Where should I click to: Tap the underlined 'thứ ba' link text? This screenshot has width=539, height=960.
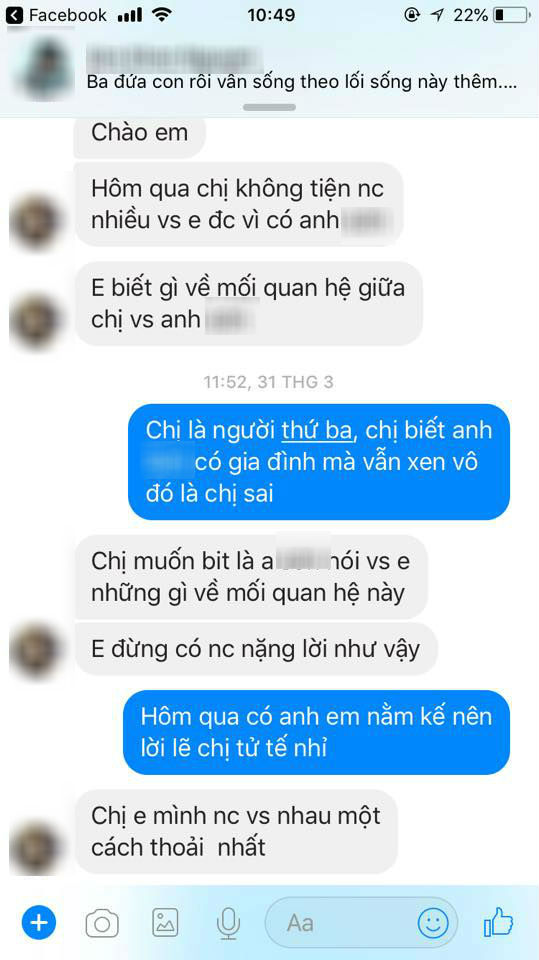pos(317,430)
